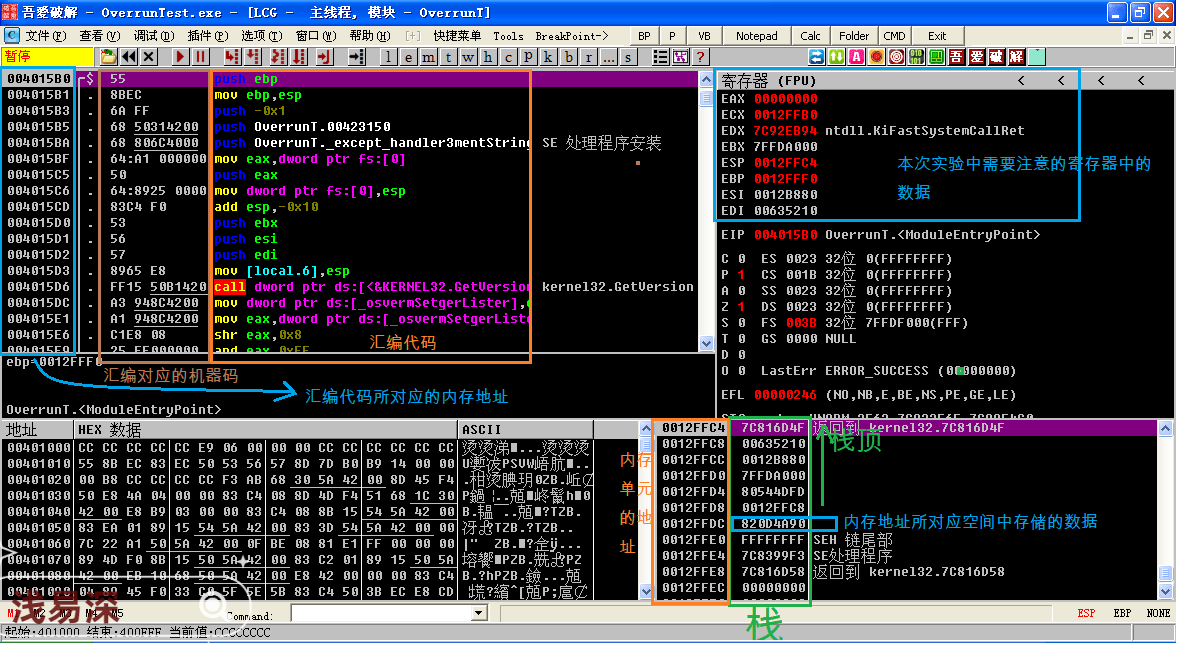The width and height of the screenshot is (1180, 648).
Task: Open the Command box dropdown arrow
Action: pos(479,613)
